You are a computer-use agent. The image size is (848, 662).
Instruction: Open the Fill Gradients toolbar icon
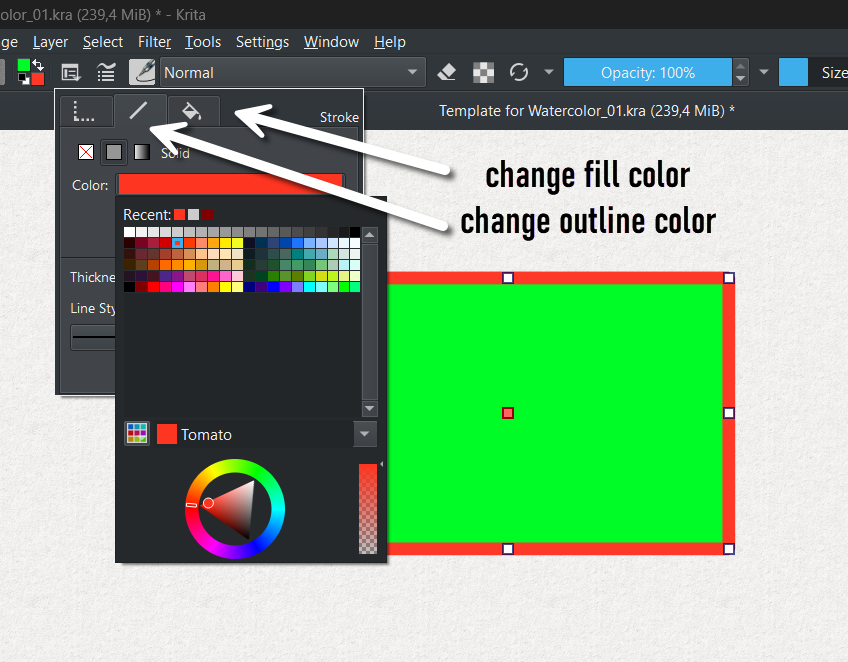click(x=106, y=72)
